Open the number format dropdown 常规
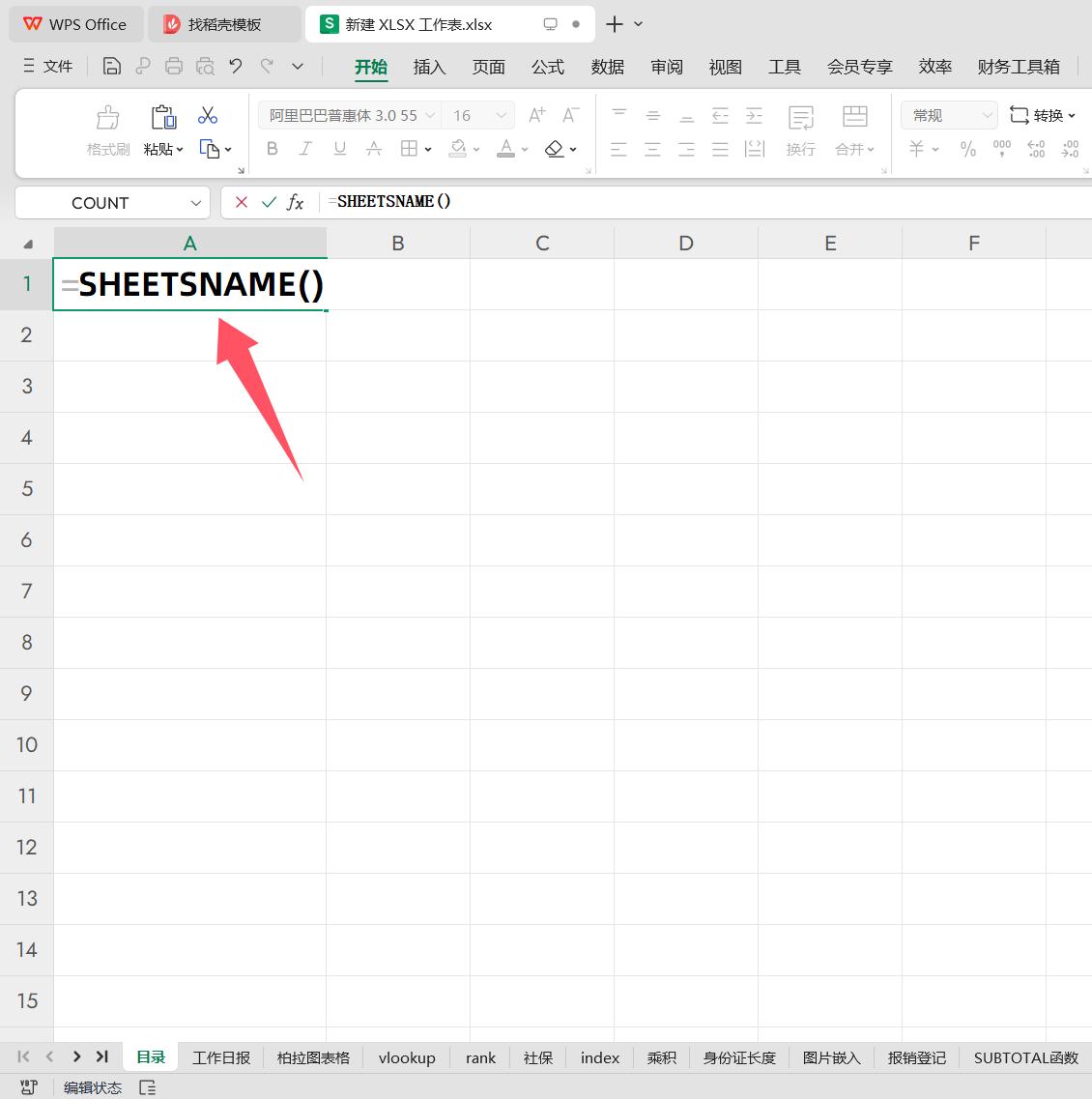1092x1099 pixels. tap(949, 116)
